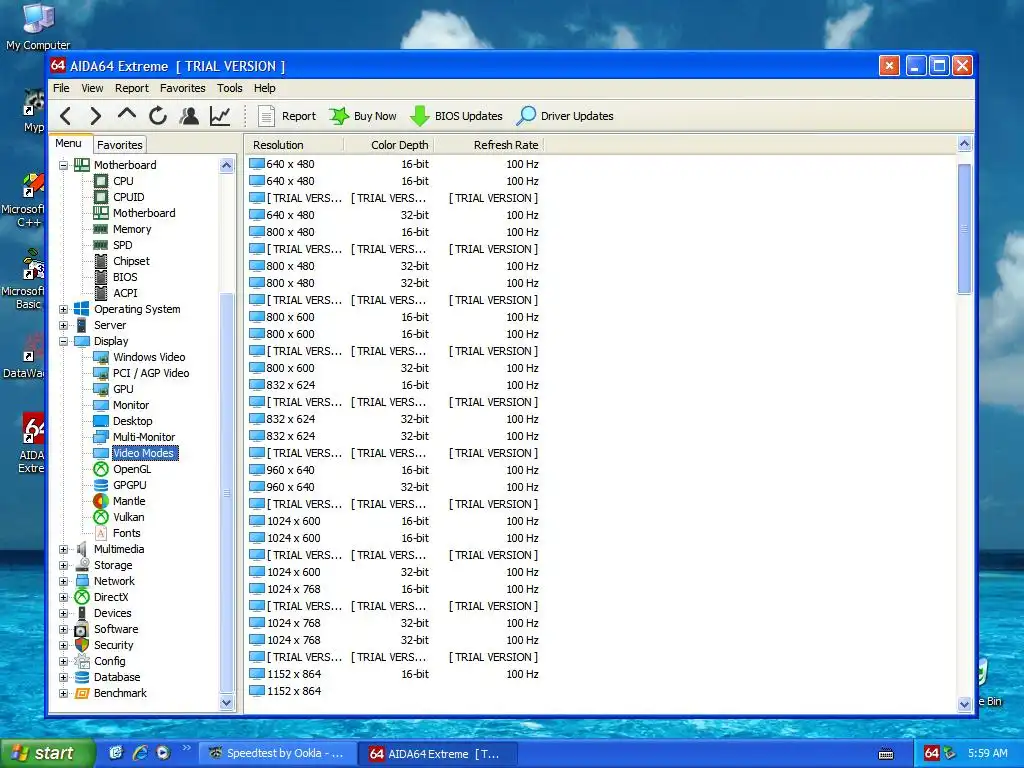This screenshot has height=768, width=1024.
Task: Open the OpenGL tree icon
Action: click(101, 470)
